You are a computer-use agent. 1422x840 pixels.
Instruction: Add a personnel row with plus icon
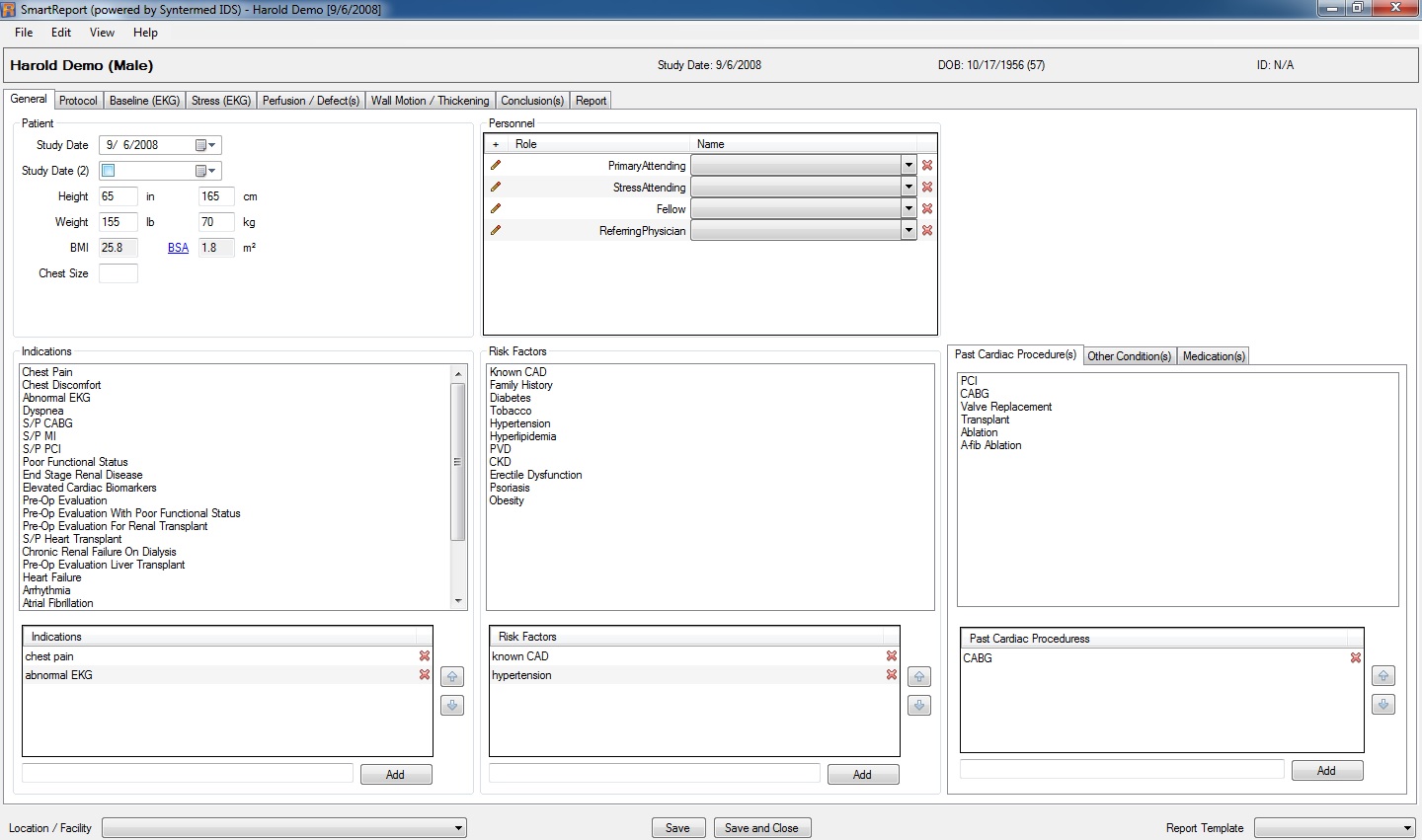pyautogui.click(x=496, y=144)
